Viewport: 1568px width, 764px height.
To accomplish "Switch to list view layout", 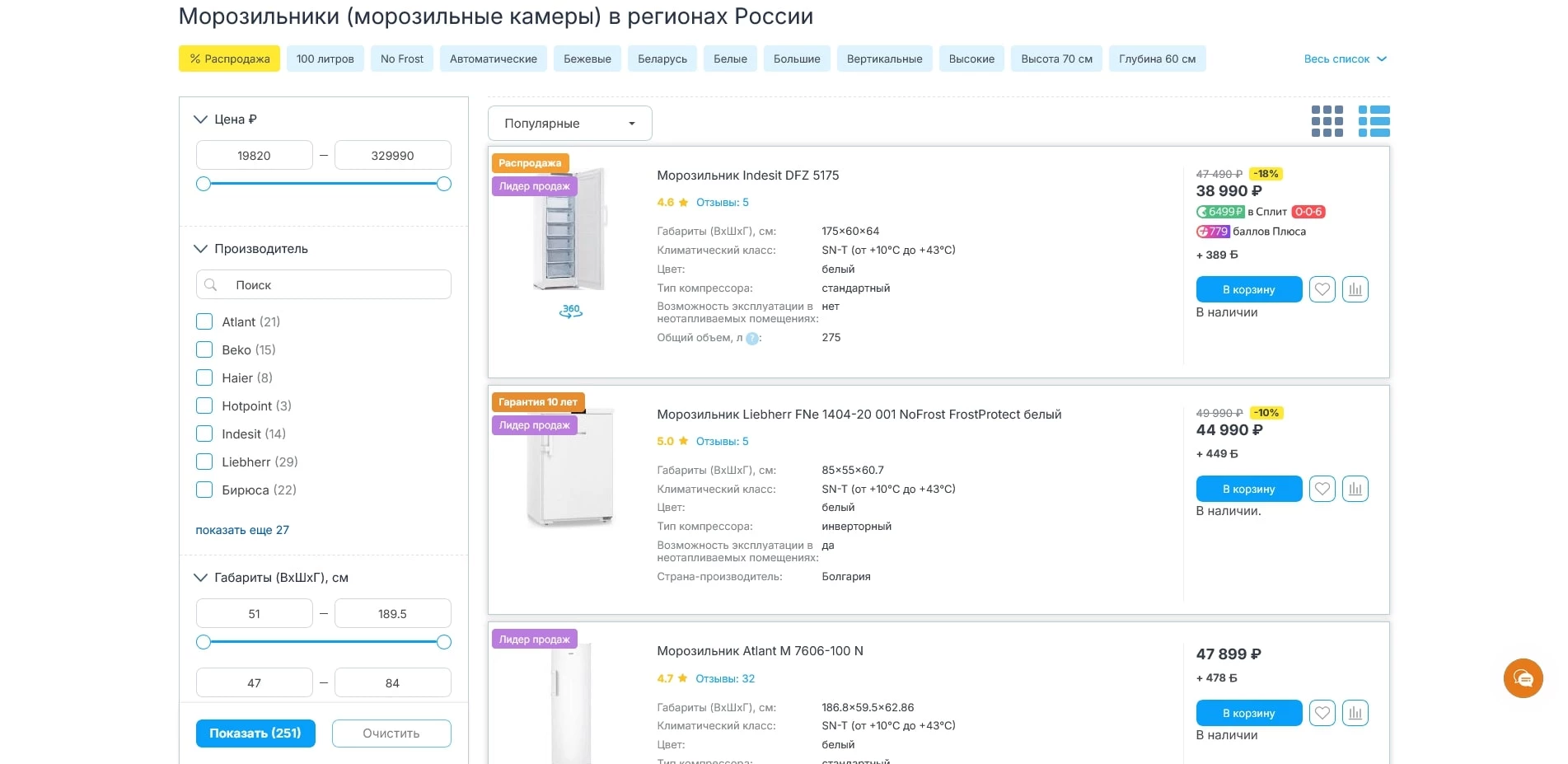I will pyautogui.click(x=1374, y=120).
